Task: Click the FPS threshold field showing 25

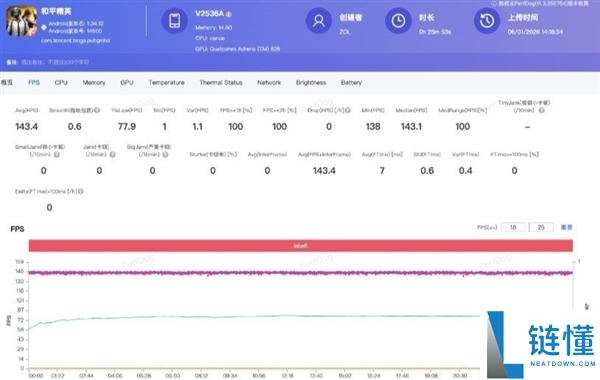Action: (541, 227)
